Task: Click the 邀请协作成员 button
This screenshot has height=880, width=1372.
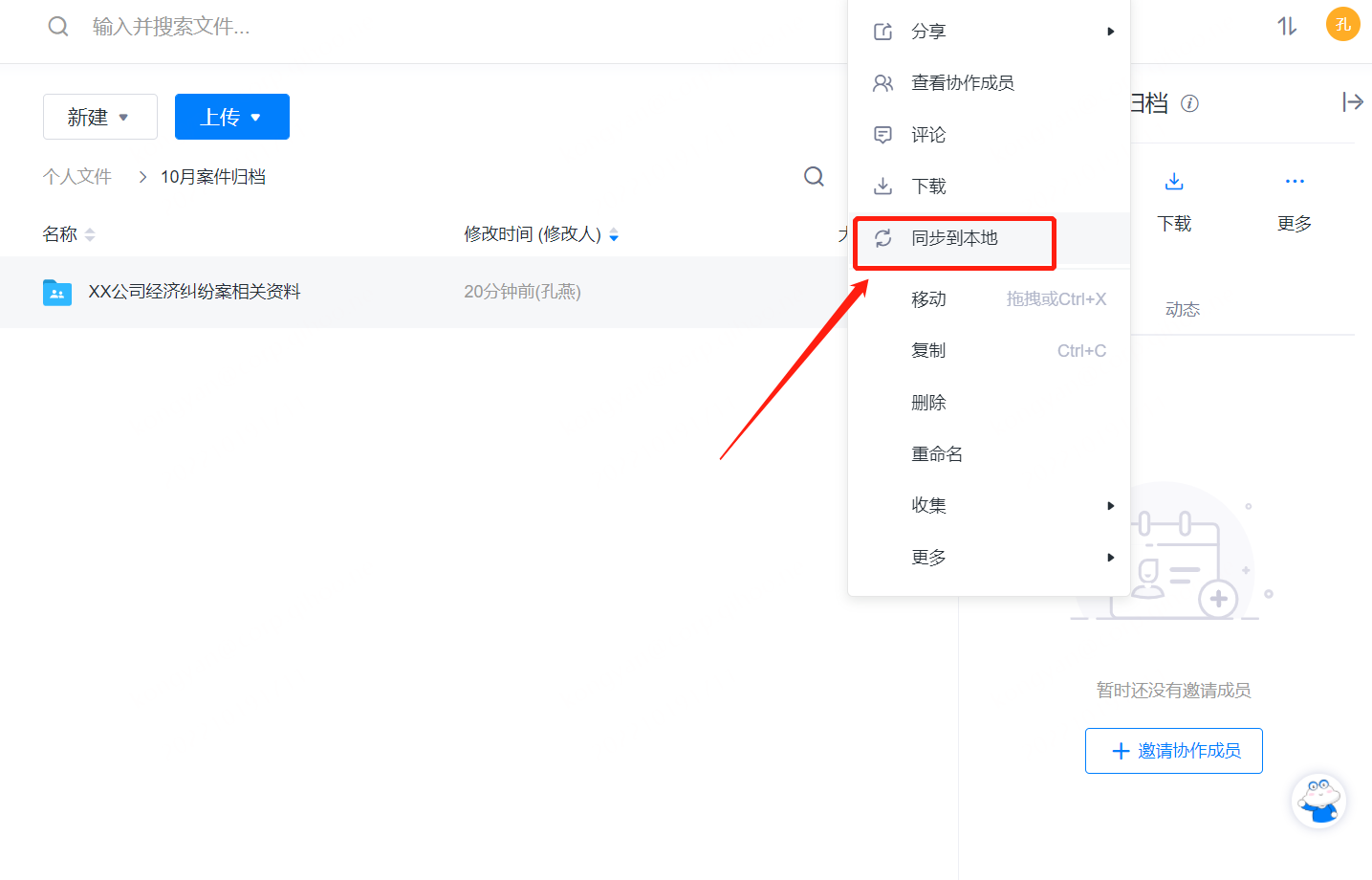Action: point(1173,751)
